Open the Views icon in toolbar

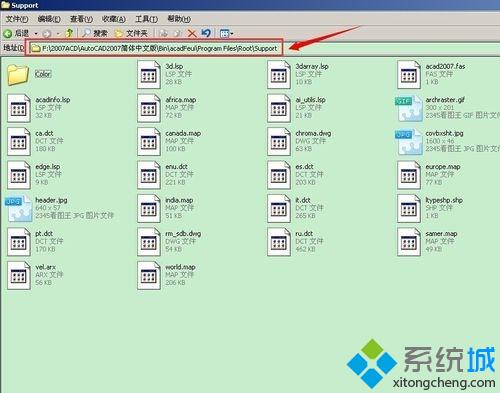[x=224, y=33]
